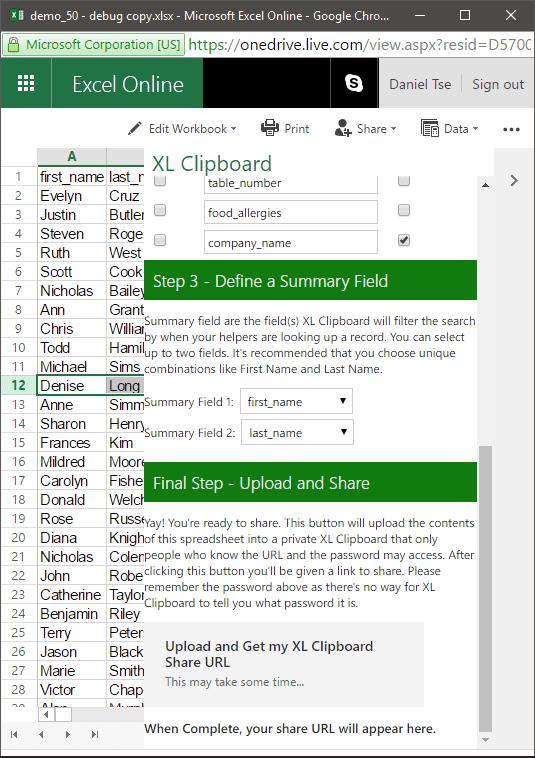This screenshot has height=758, width=535.
Task: Go to last sheet tab arrow
Action: click(x=95, y=734)
